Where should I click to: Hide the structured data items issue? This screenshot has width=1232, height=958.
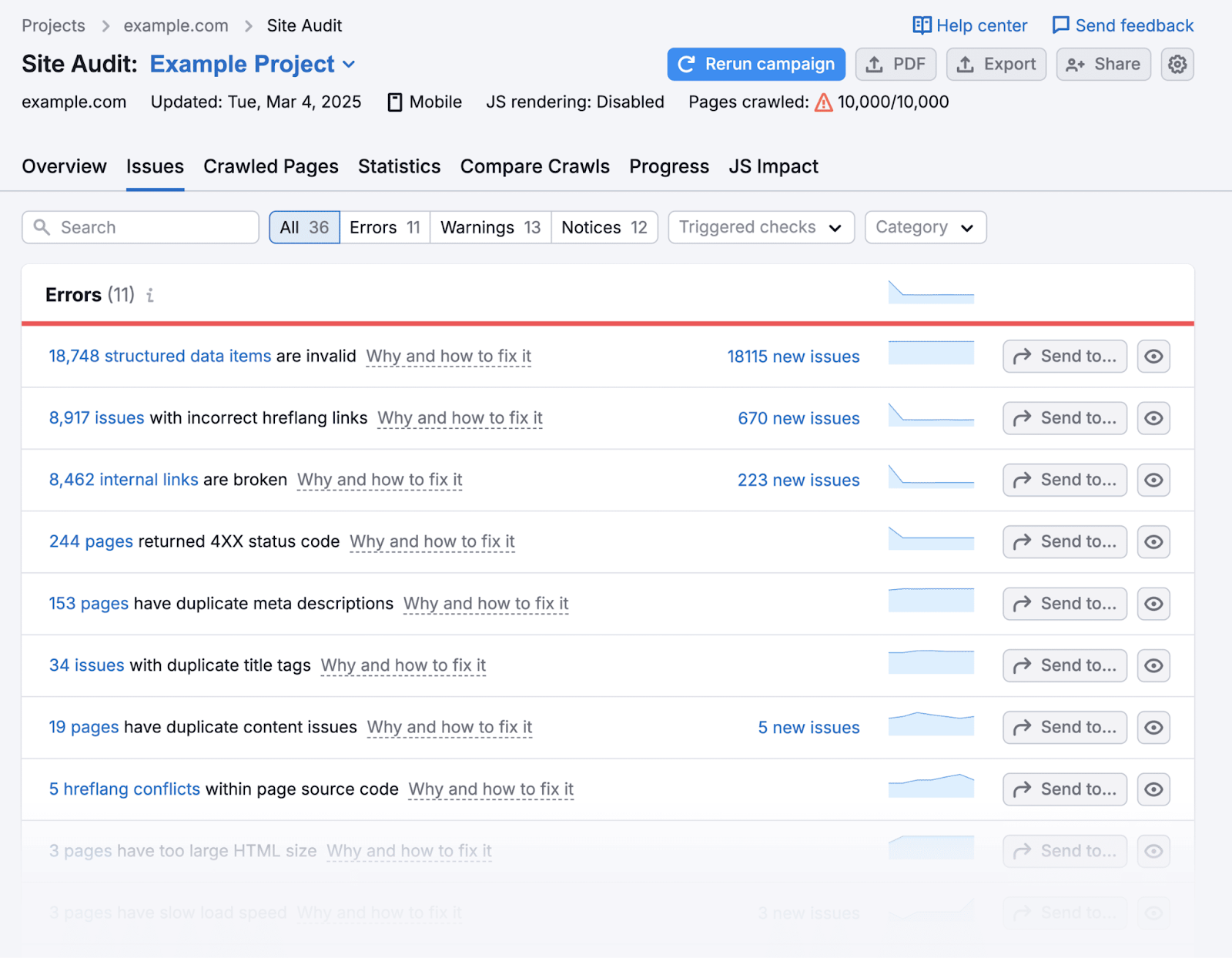[1153, 356]
